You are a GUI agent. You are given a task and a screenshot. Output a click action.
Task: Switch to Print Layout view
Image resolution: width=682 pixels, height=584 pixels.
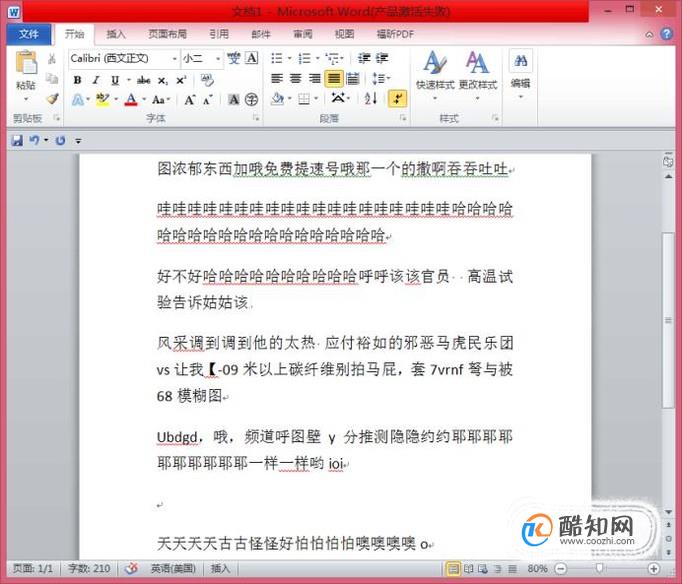pyautogui.click(x=453, y=568)
